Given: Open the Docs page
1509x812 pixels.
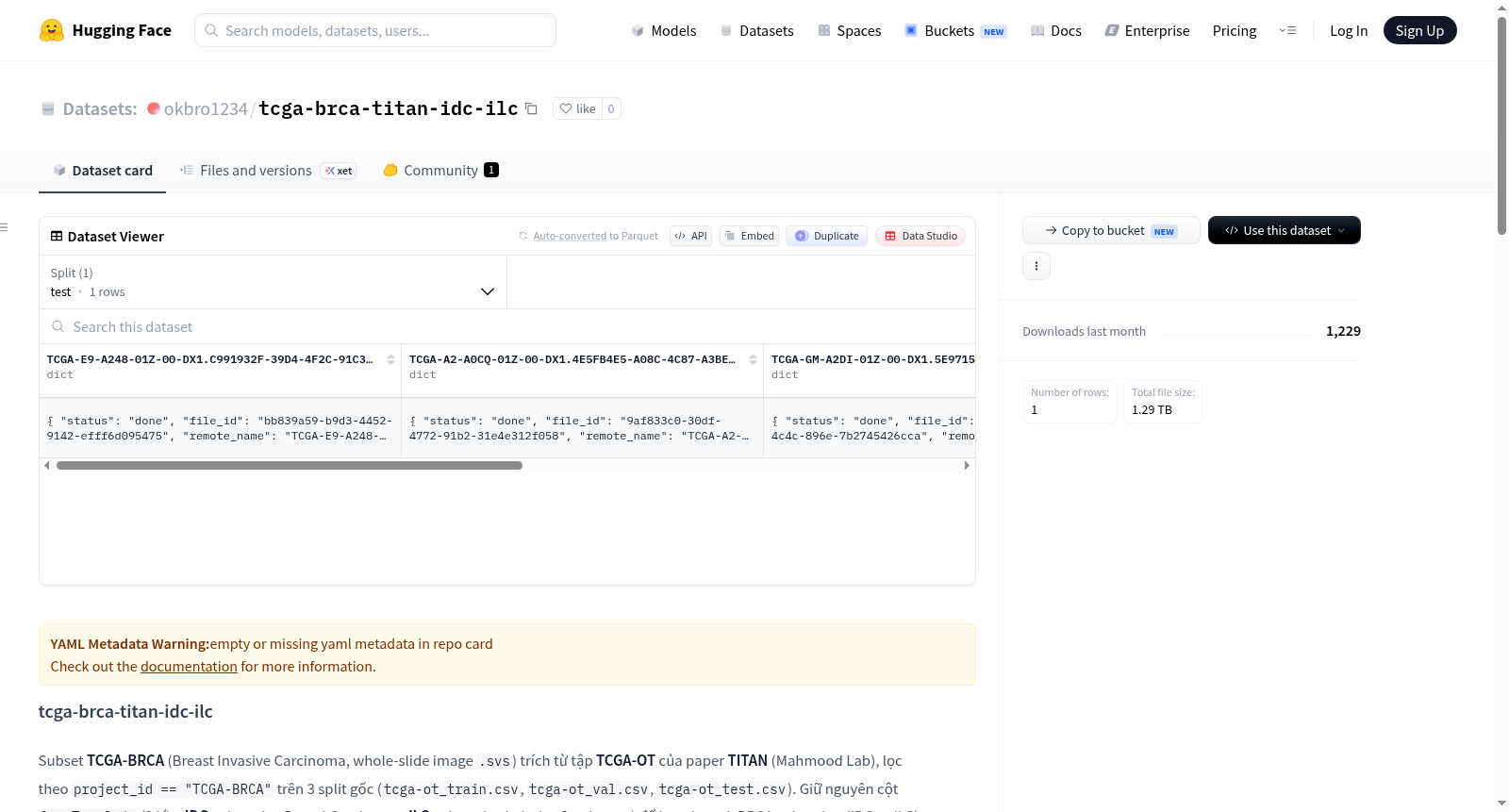Looking at the screenshot, I should [1056, 30].
